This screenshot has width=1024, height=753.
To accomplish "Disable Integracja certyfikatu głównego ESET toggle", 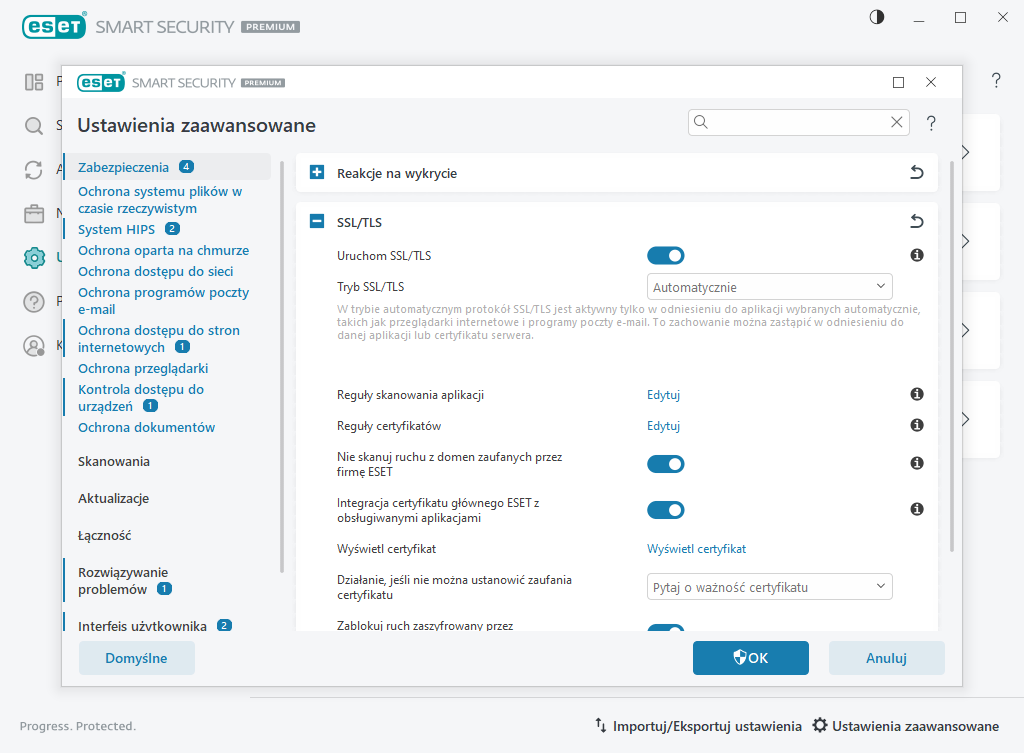I will [x=665, y=509].
